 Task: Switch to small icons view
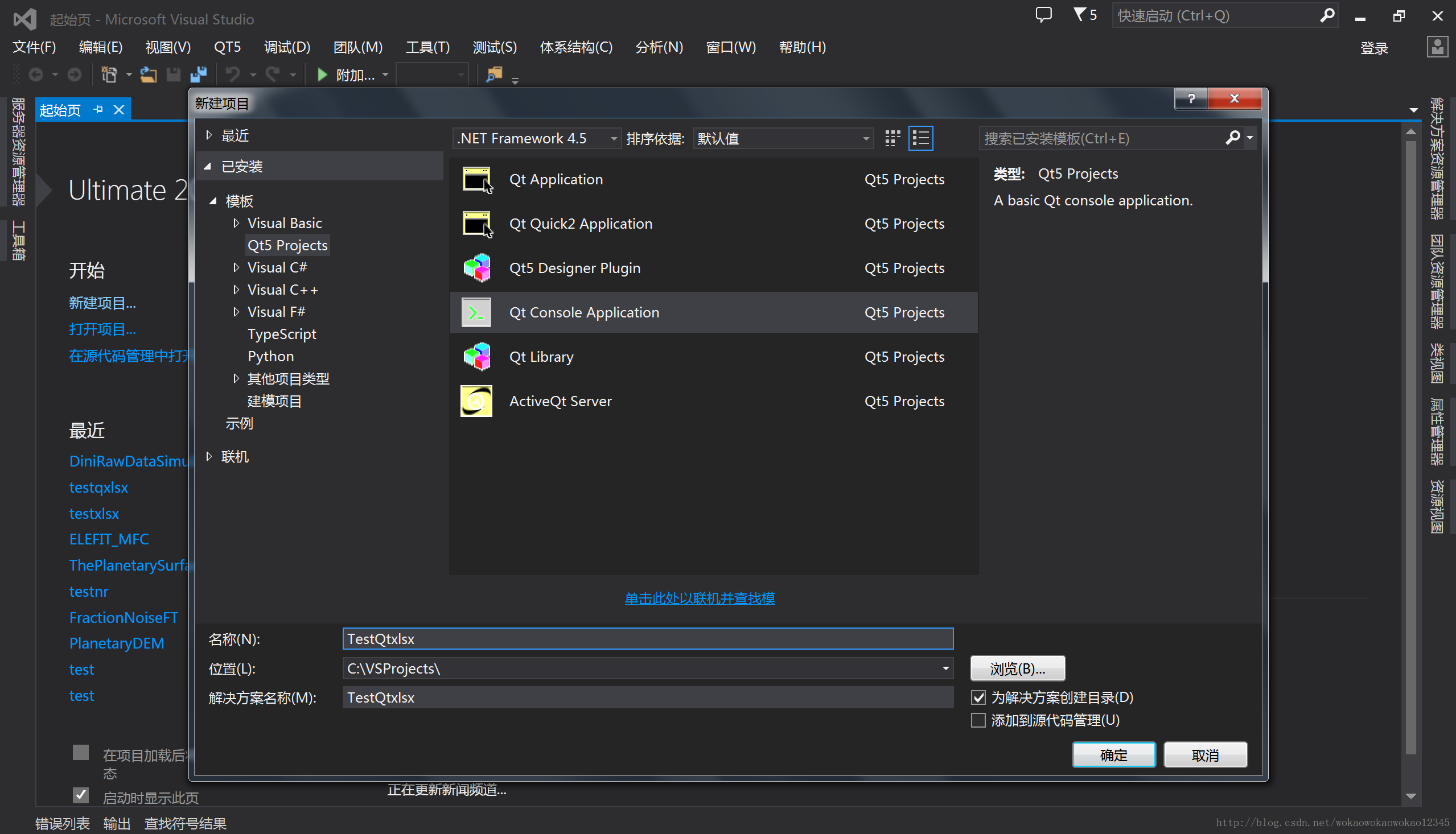point(892,138)
